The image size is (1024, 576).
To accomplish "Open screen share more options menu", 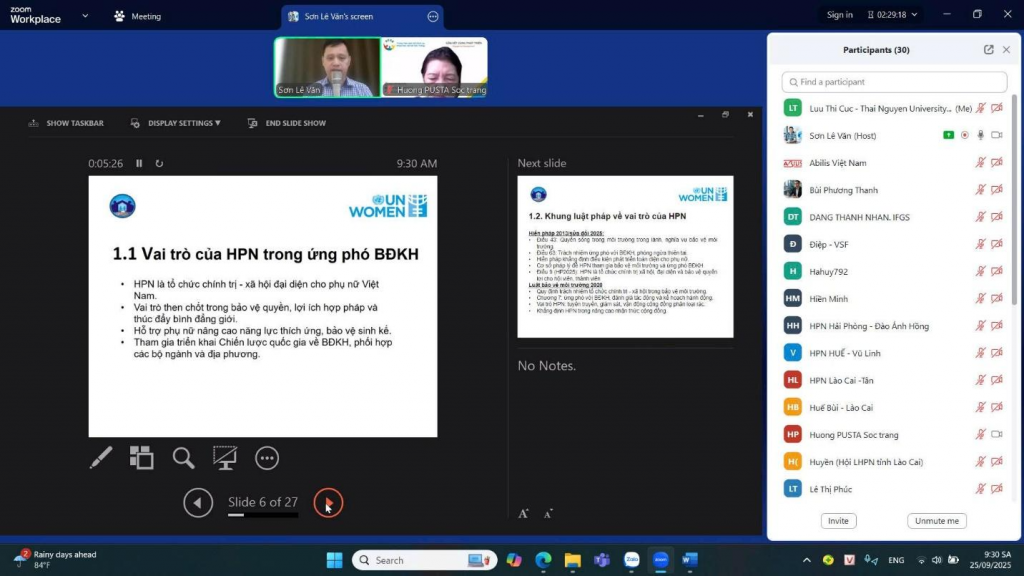I will (433, 16).
